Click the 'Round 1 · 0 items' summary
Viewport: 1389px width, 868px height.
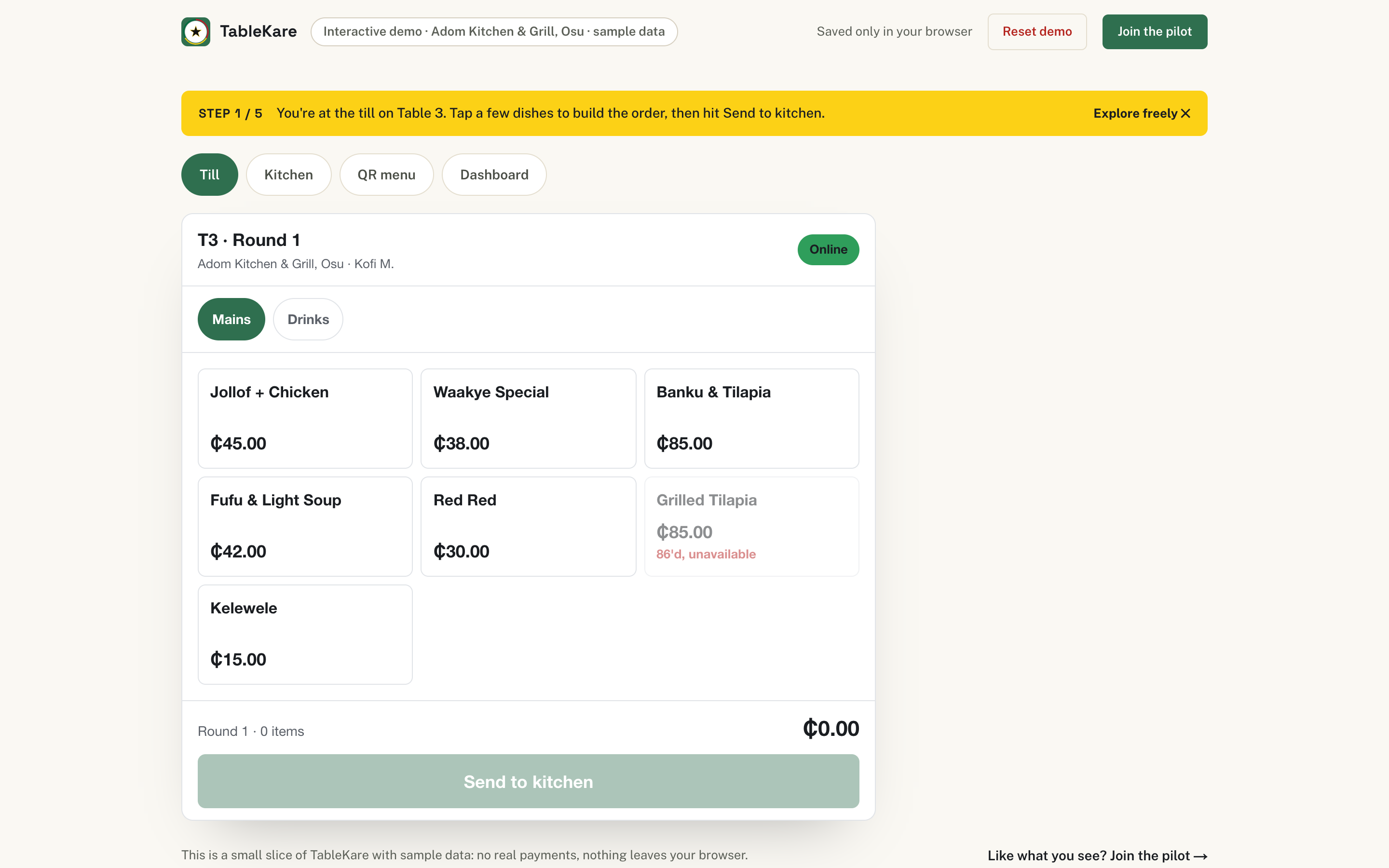pyautogui.click(x=251, y=732)
